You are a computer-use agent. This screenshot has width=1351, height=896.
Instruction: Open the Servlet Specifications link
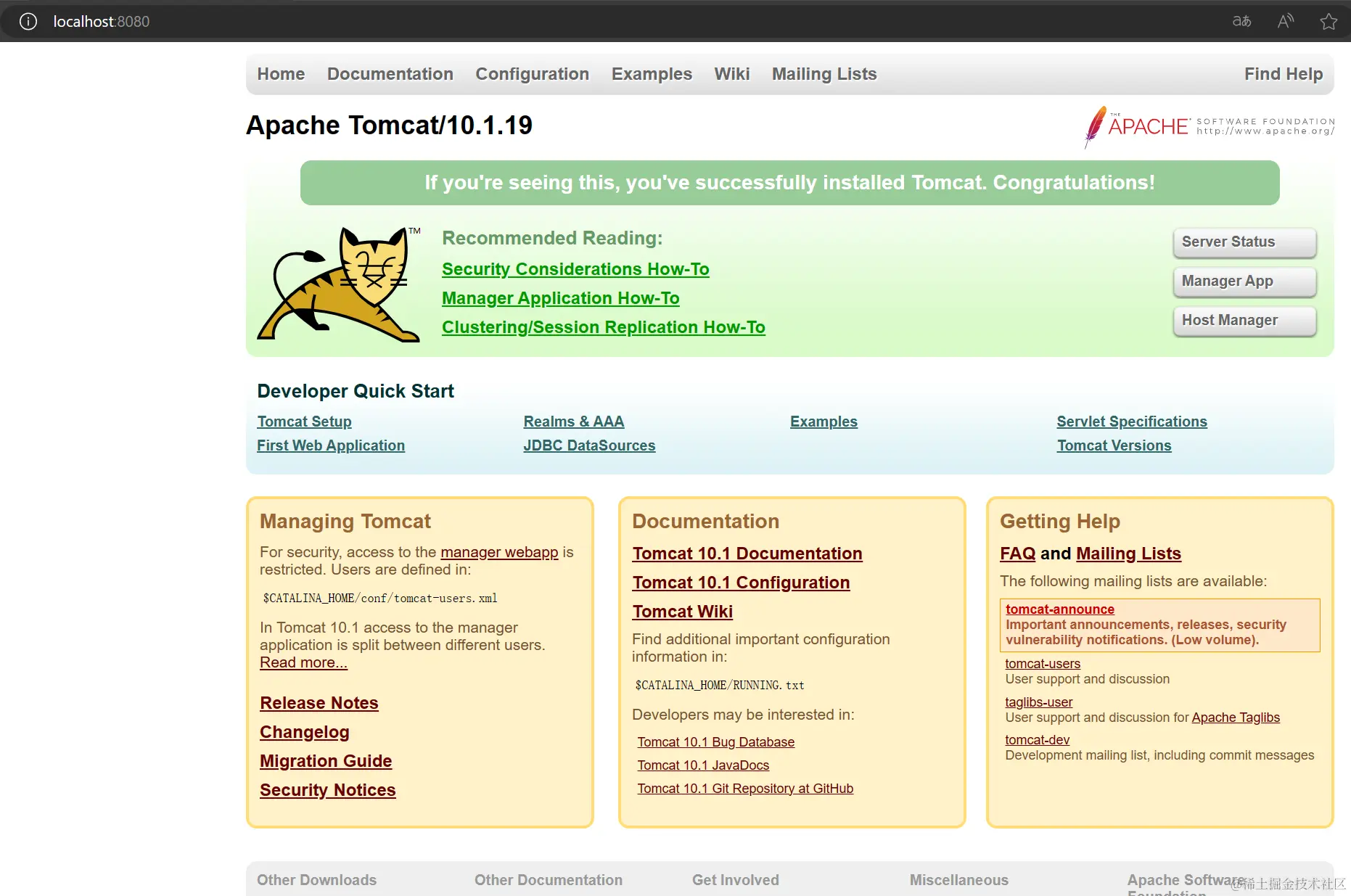(1132, 422)
